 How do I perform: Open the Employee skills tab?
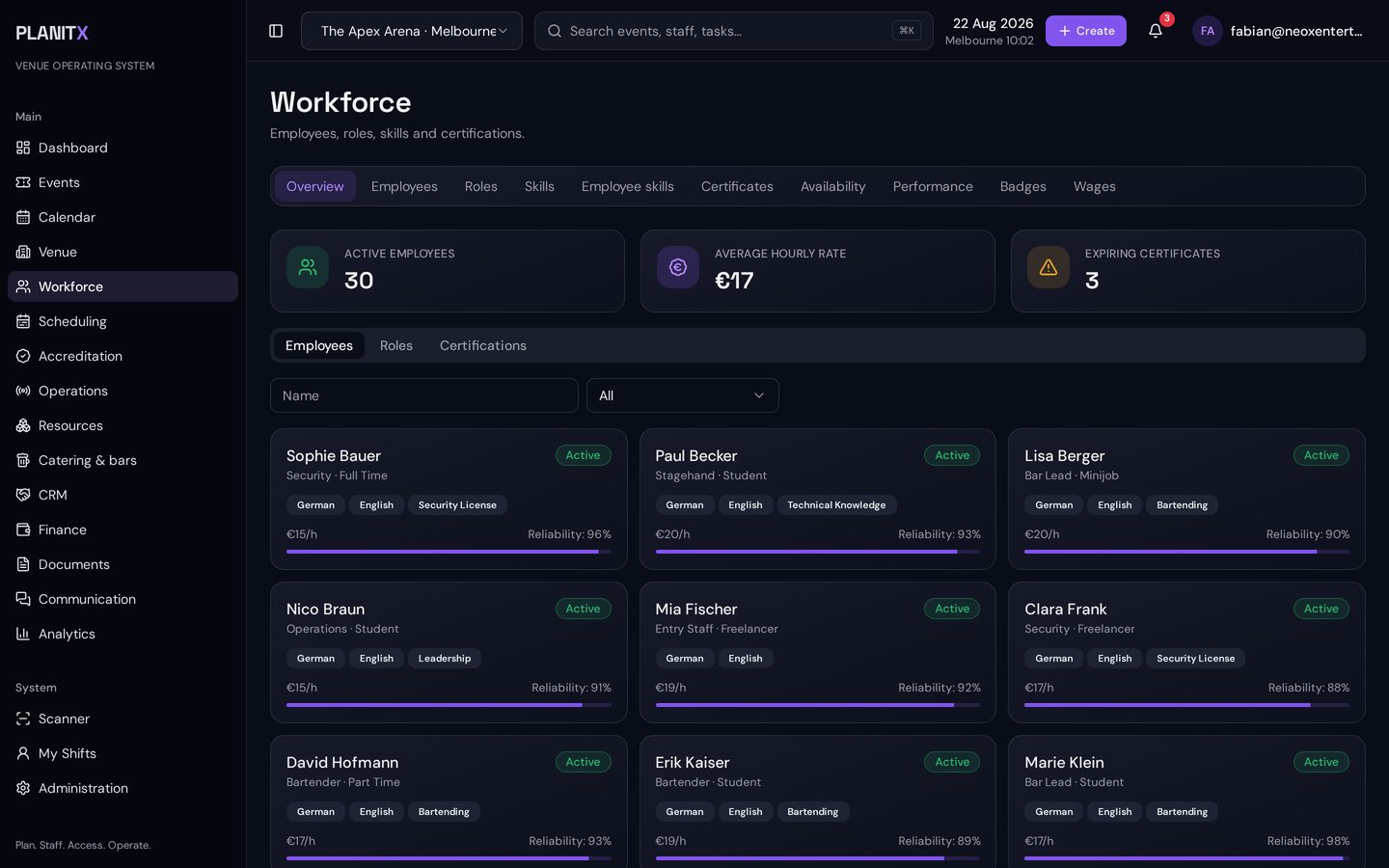(x=628, y=186)
